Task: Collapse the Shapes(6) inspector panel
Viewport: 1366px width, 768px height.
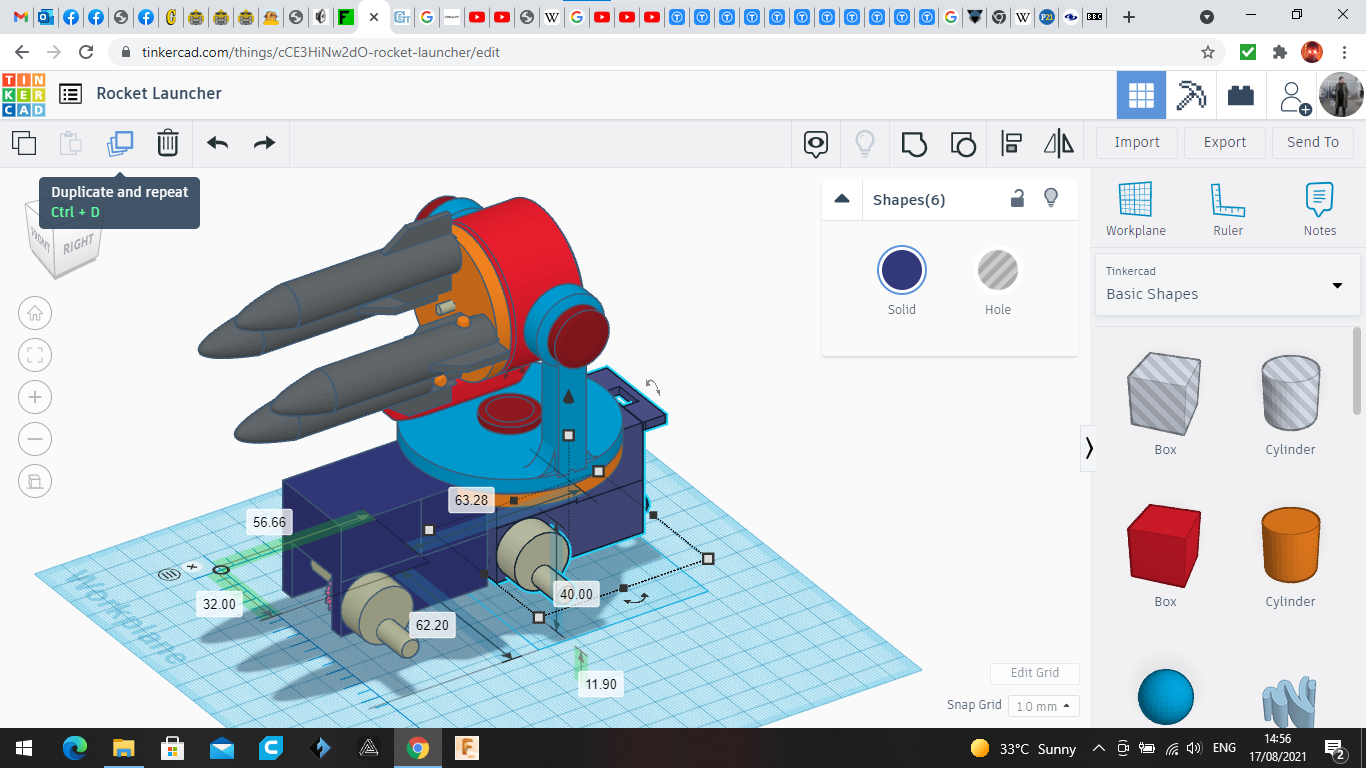Action: click(842, 199)
